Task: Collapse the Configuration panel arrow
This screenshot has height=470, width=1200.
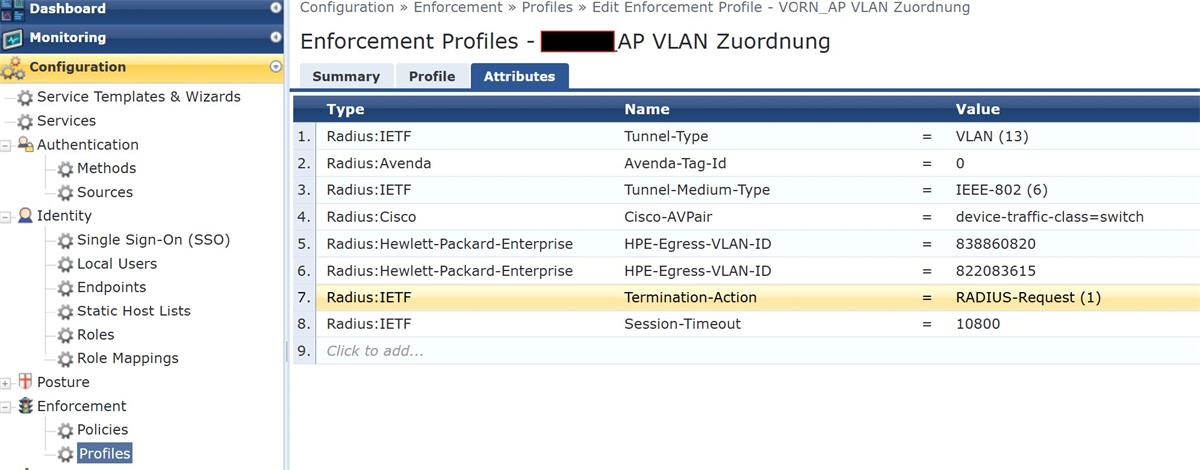Action: [276, 67]
